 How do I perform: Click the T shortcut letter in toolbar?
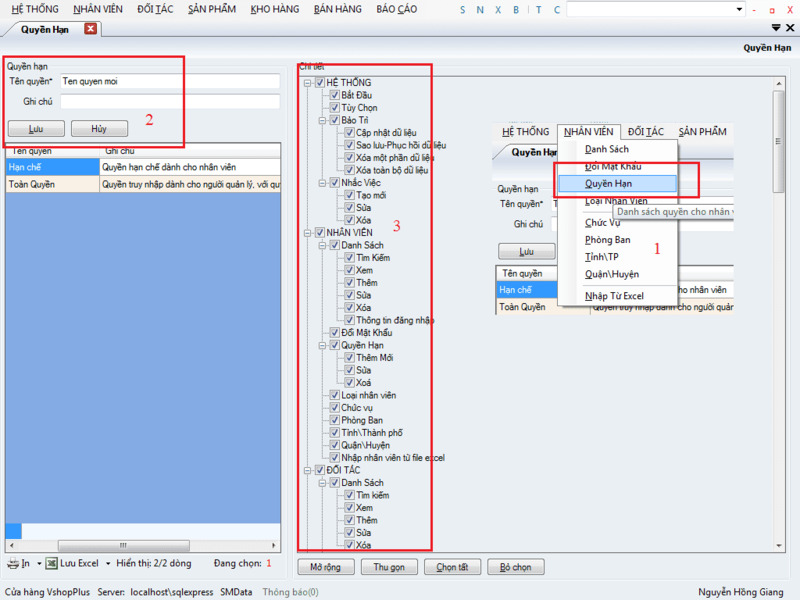point(538,10)
